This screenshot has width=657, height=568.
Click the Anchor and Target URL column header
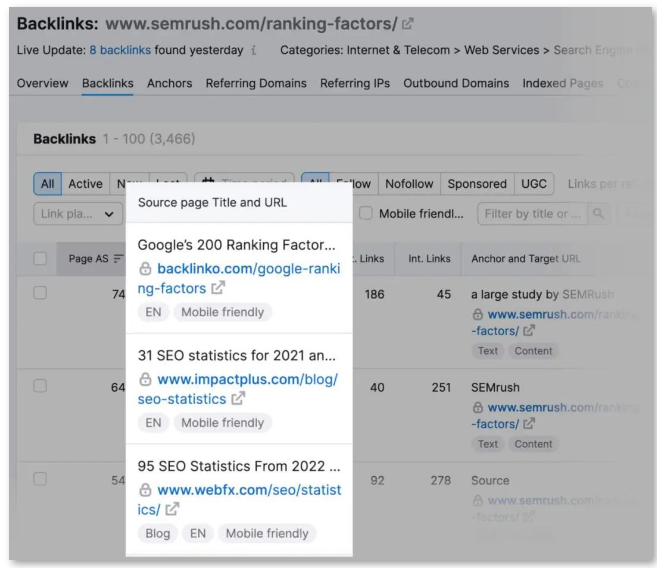click(526, 259)
